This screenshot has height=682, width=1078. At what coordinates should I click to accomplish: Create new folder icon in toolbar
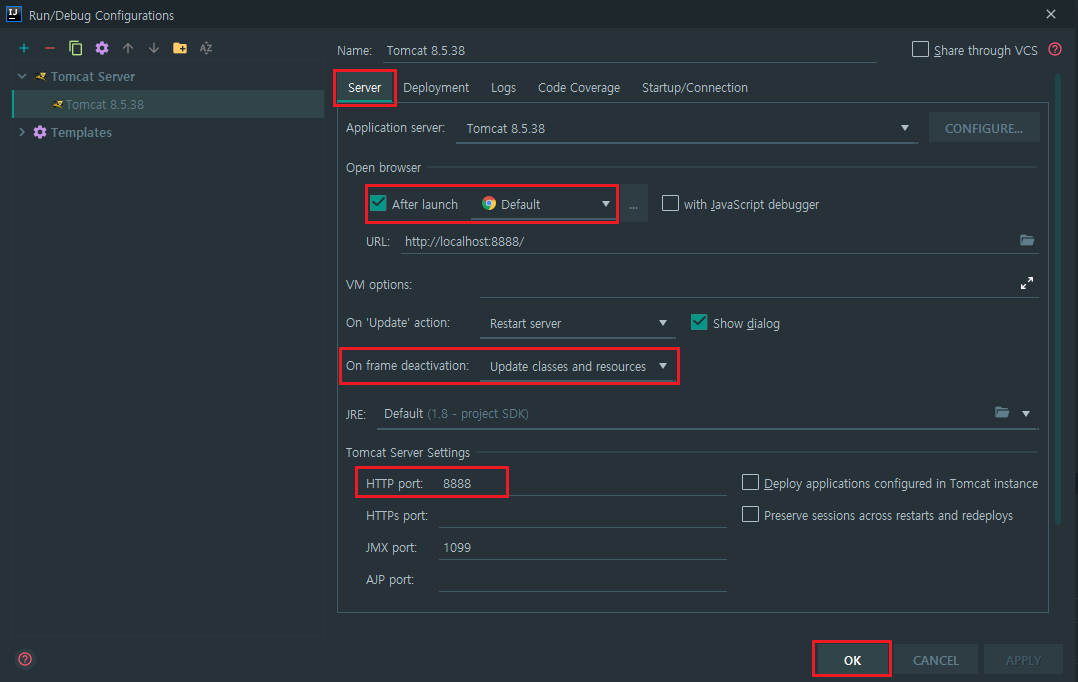click(x=180, y=48)
